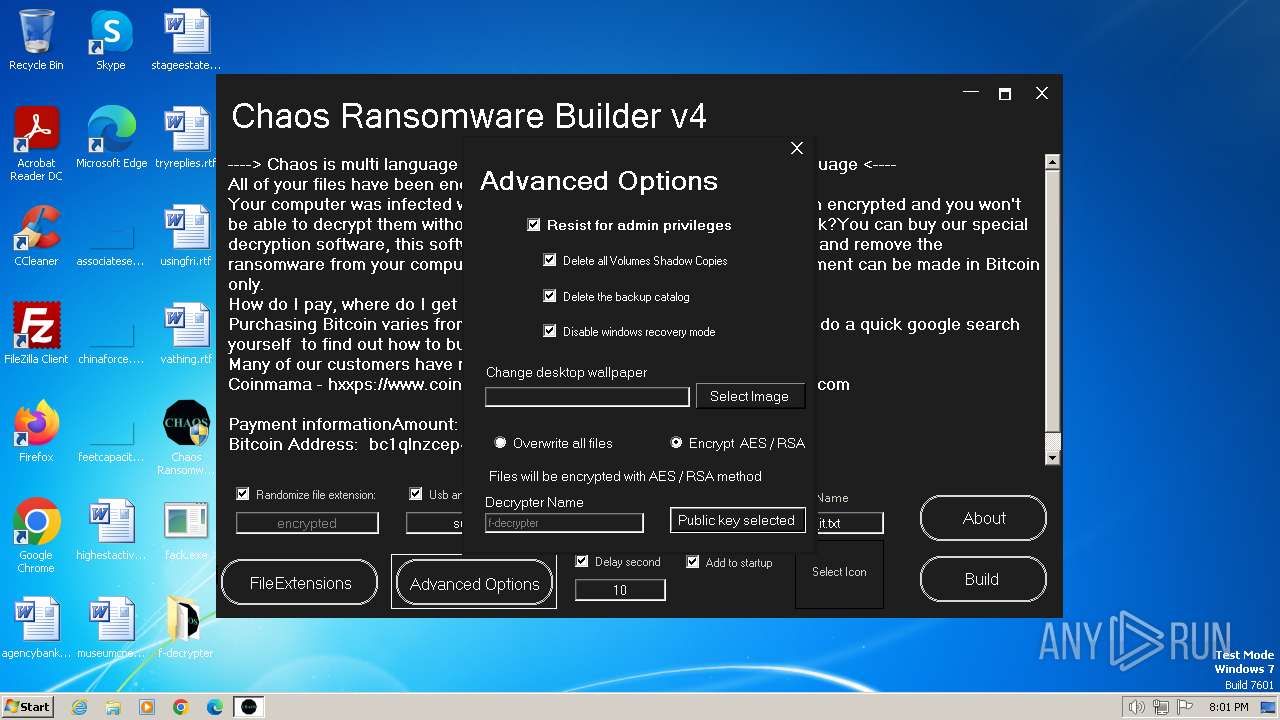Toggle the Usb checkbox
1280x720 pixels.
(x=416, y=494)
